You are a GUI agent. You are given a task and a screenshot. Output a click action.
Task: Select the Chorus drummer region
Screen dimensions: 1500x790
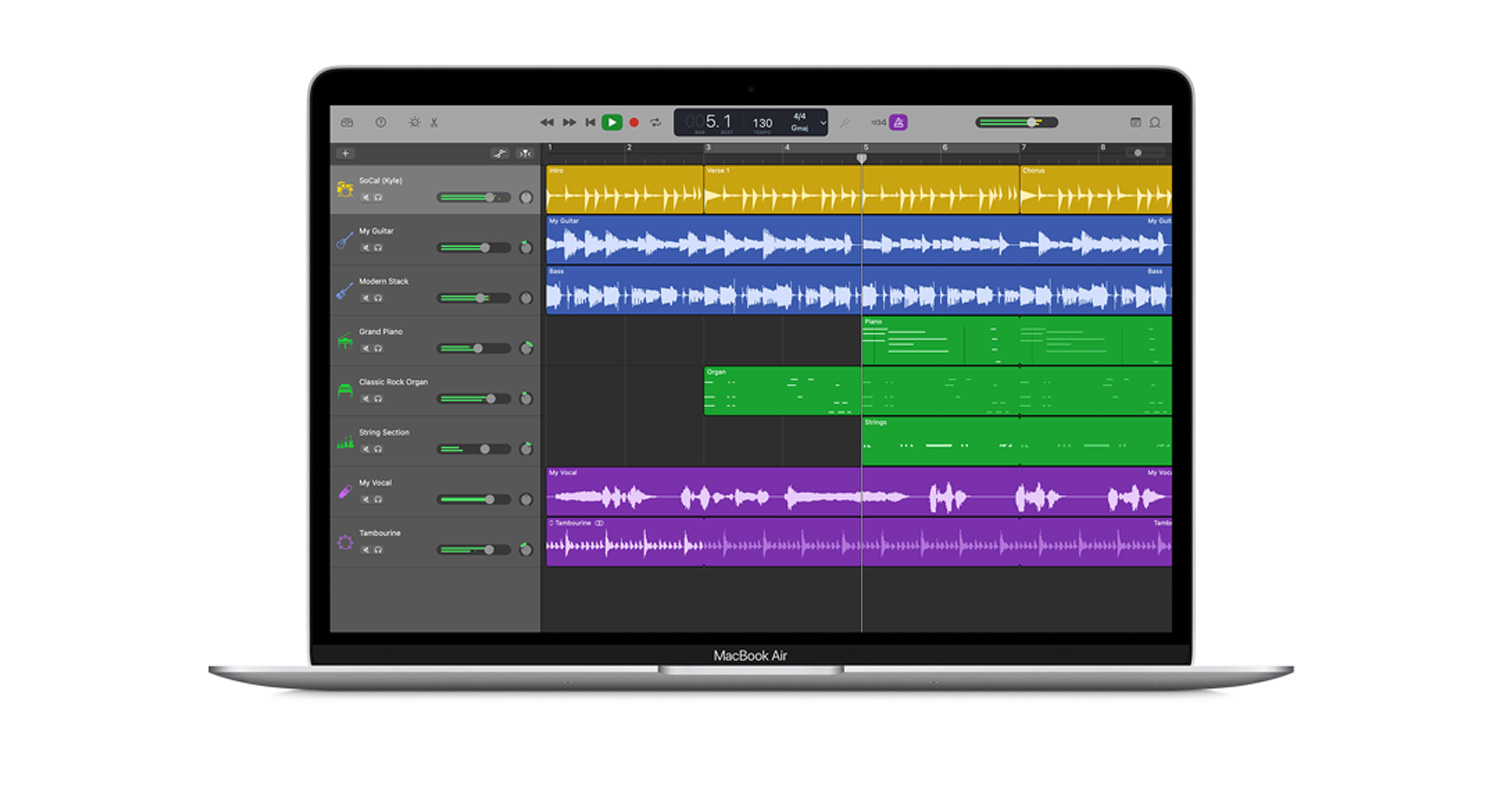1095,189
